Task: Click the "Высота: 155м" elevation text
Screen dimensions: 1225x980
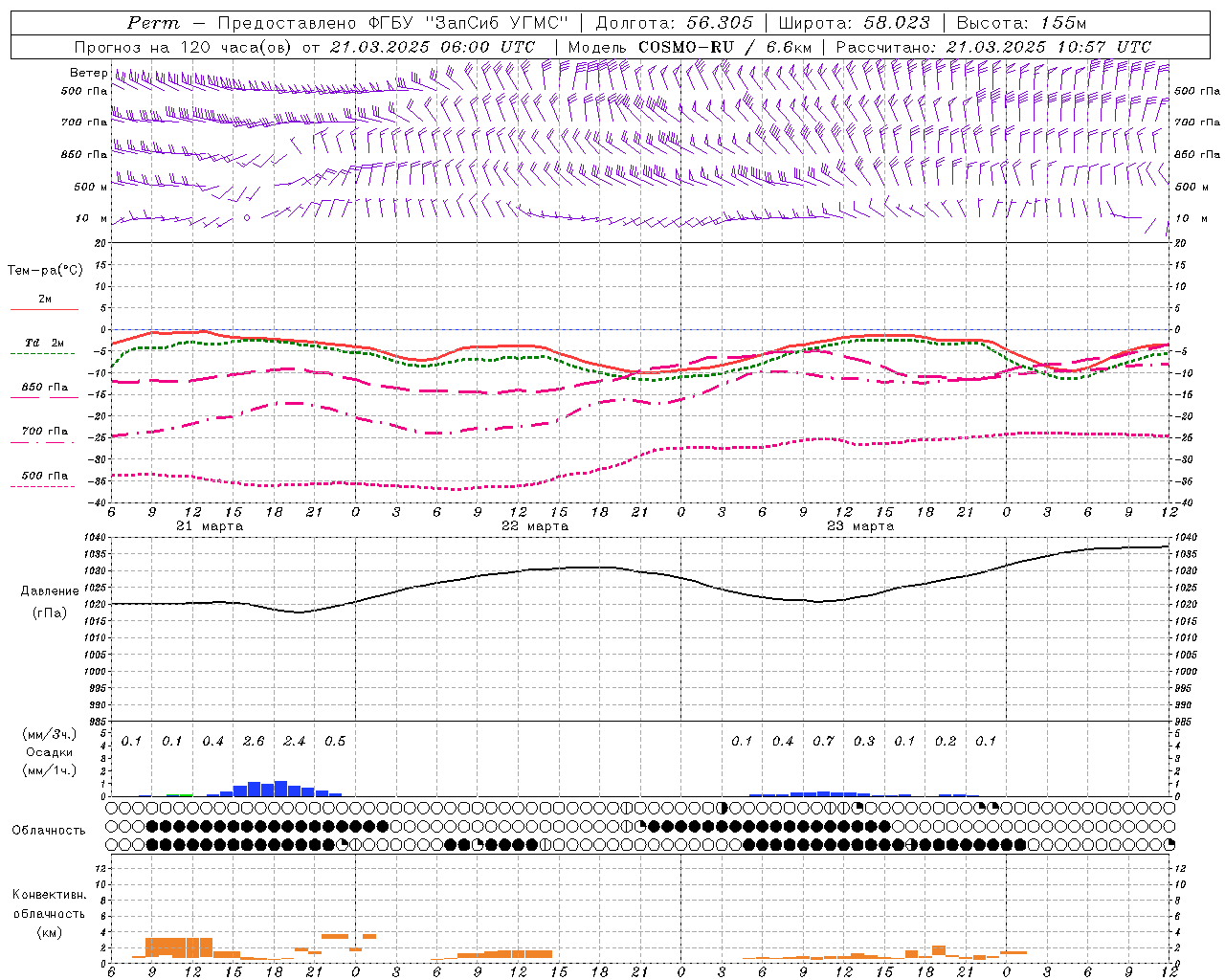Action: (x=1022, y=23)
